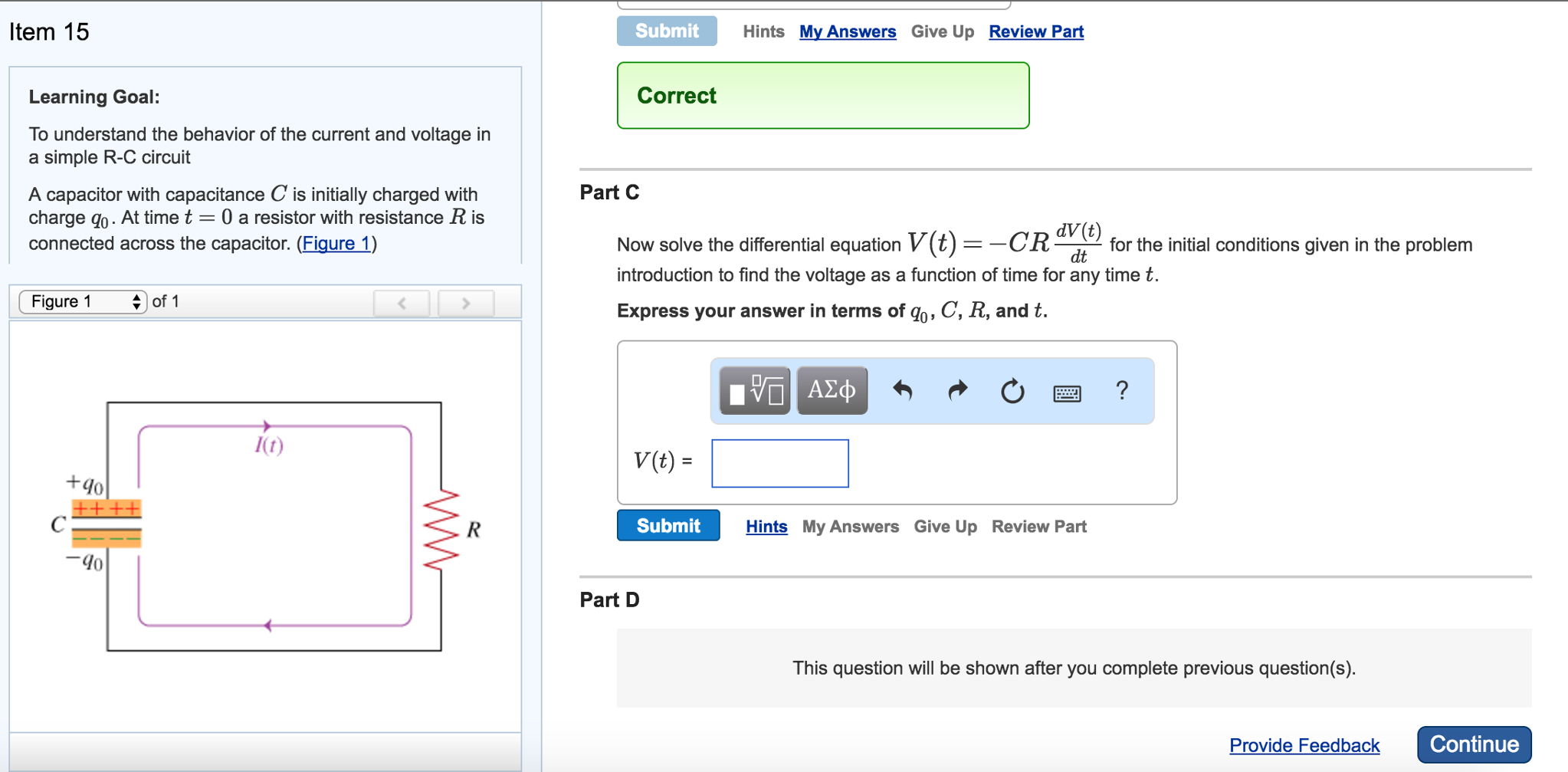Go to previous figure with the left arrow
Image resolution: width=1568 pixels, height=772 pixels.
click(402, 303)
